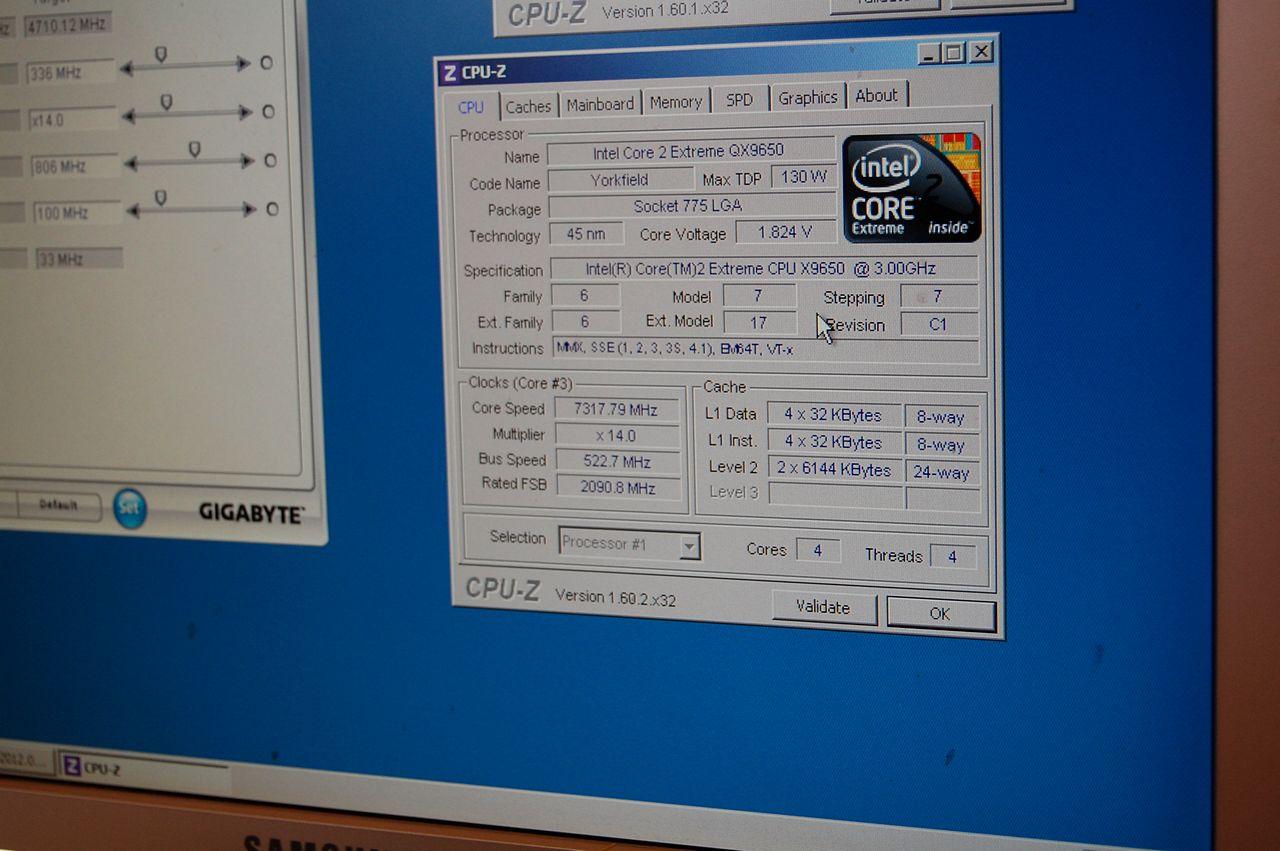Open the Memory tab

coord(676,102)
